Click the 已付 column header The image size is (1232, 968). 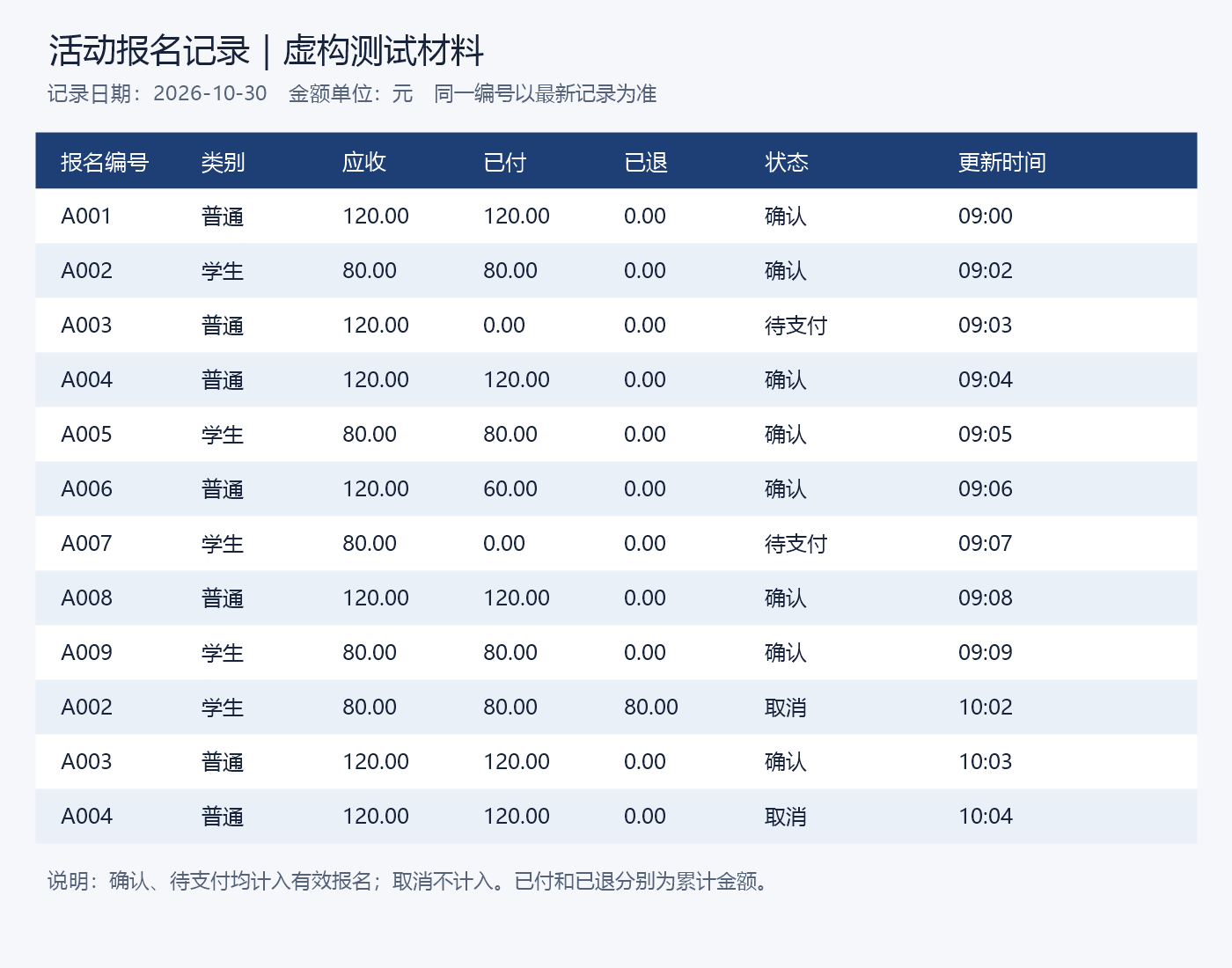505,162
